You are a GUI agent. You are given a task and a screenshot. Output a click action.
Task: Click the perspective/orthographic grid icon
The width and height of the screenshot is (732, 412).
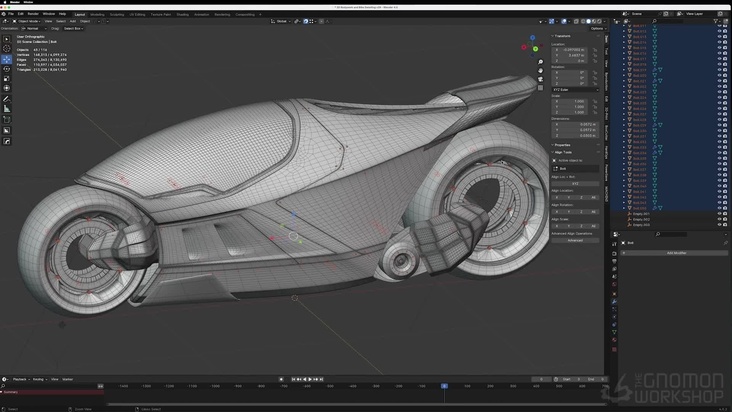[x=541, y=87]
